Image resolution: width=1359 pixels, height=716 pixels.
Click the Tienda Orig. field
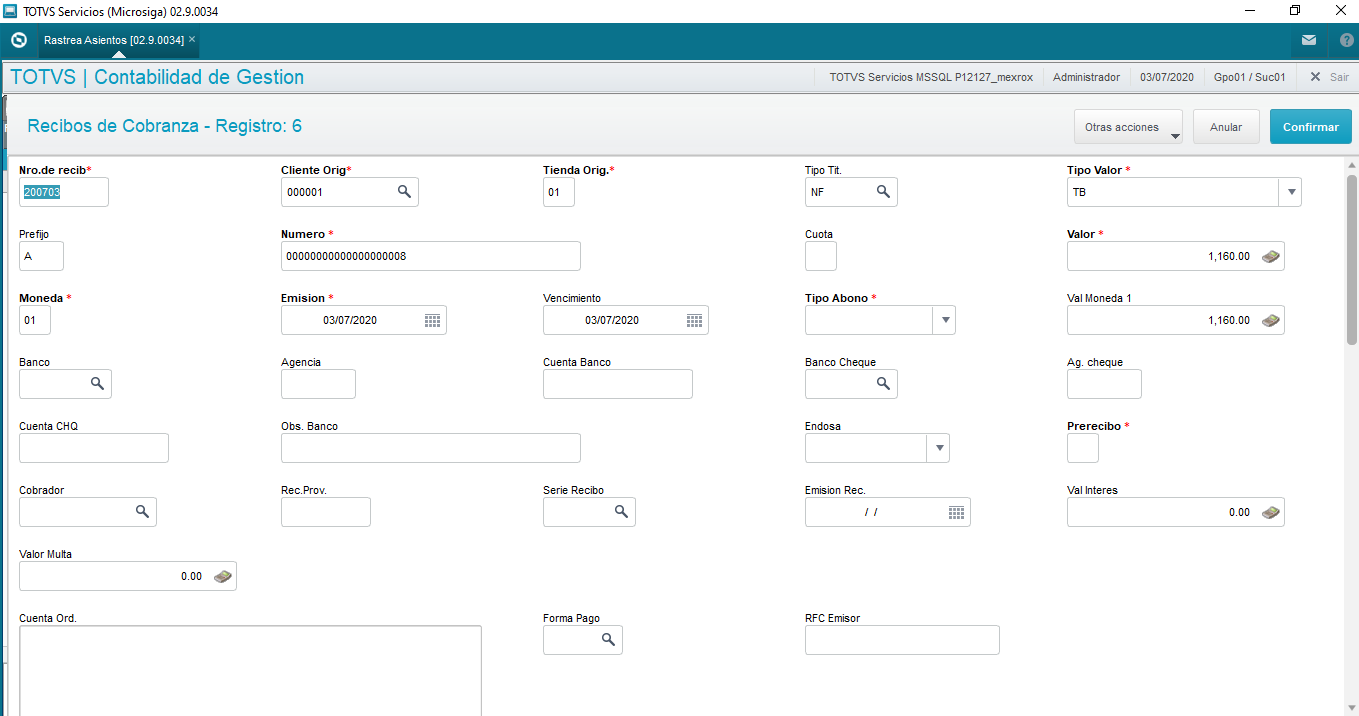[559, 192]
